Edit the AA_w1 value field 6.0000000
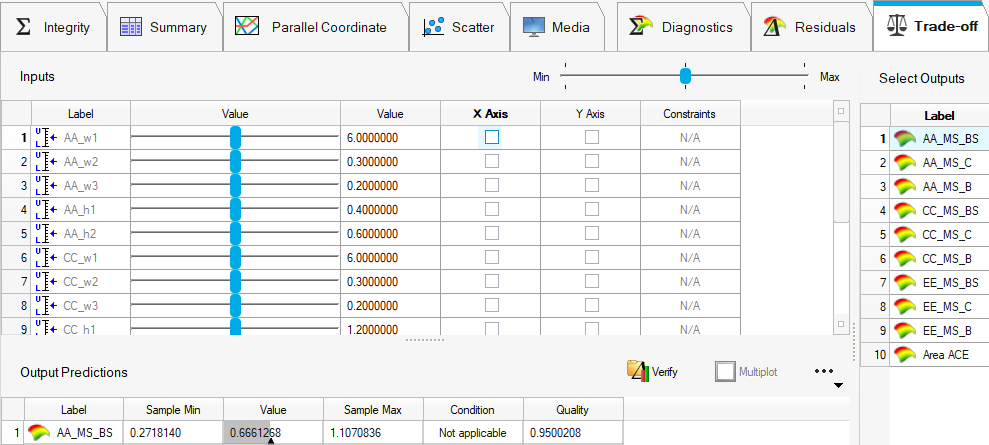Image resolution: width=989 pixels, height=445 pixels. pos(390,137)
